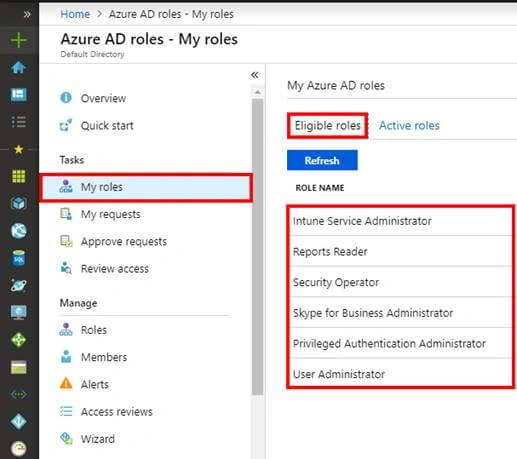
Task: Click the Members icon
Action: (x=66, y=356)
